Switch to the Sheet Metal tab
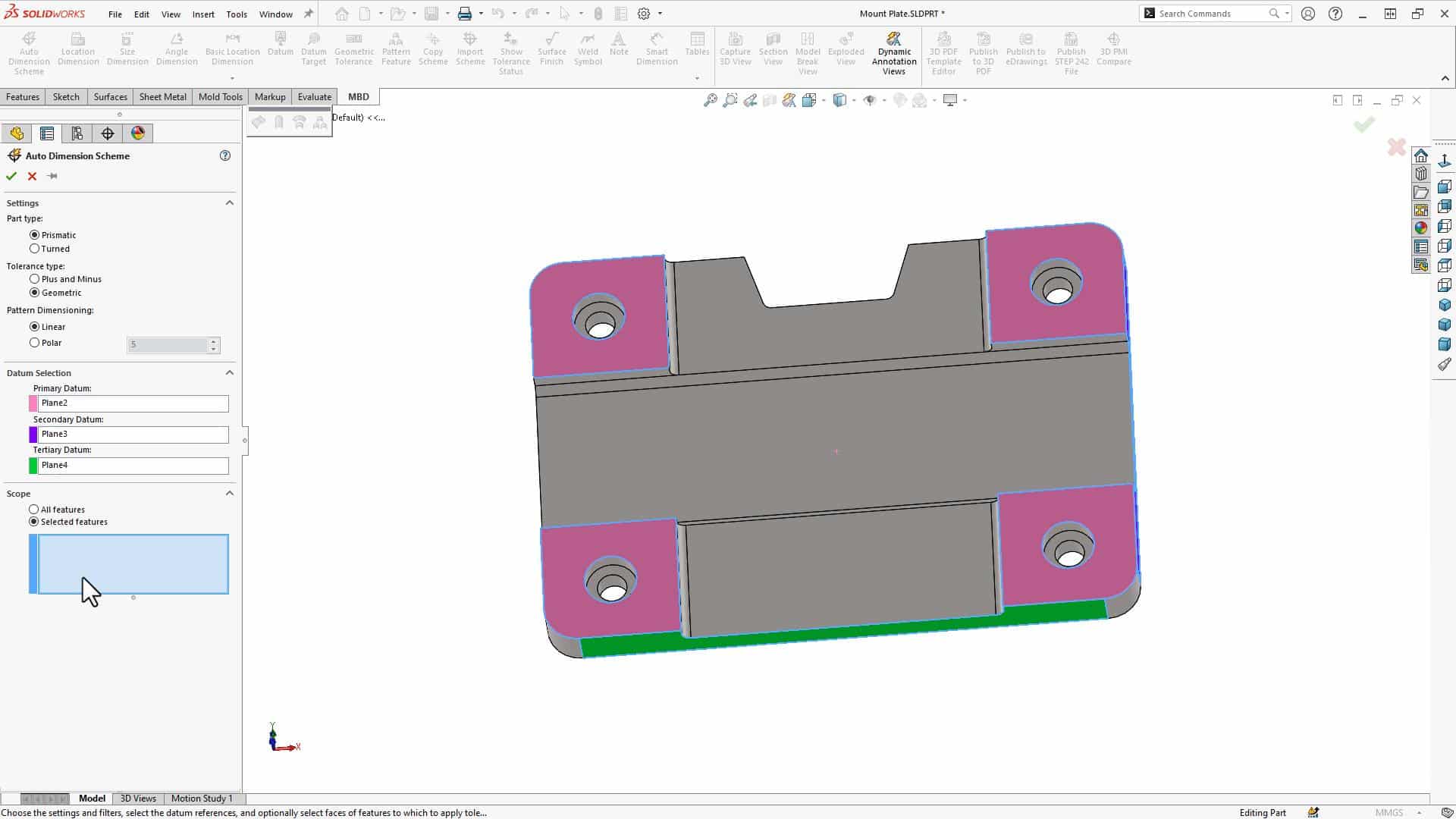This screenshot has width=1456, height=819. (162, 96)
